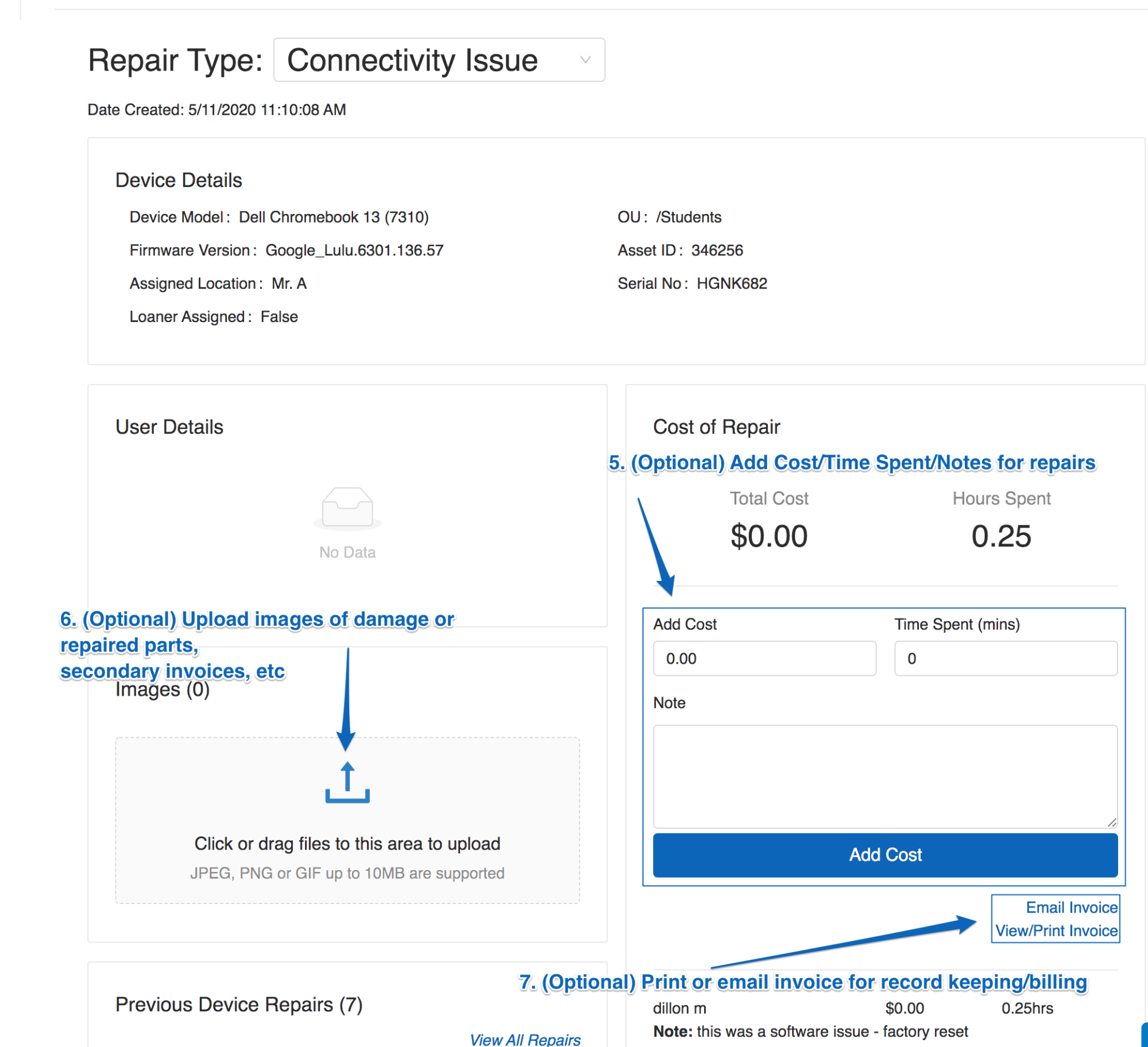Screen dimensions: 1148x1047
Task: Click inside the Note text area
Action: pyautogui.click(x=885, y=776)
